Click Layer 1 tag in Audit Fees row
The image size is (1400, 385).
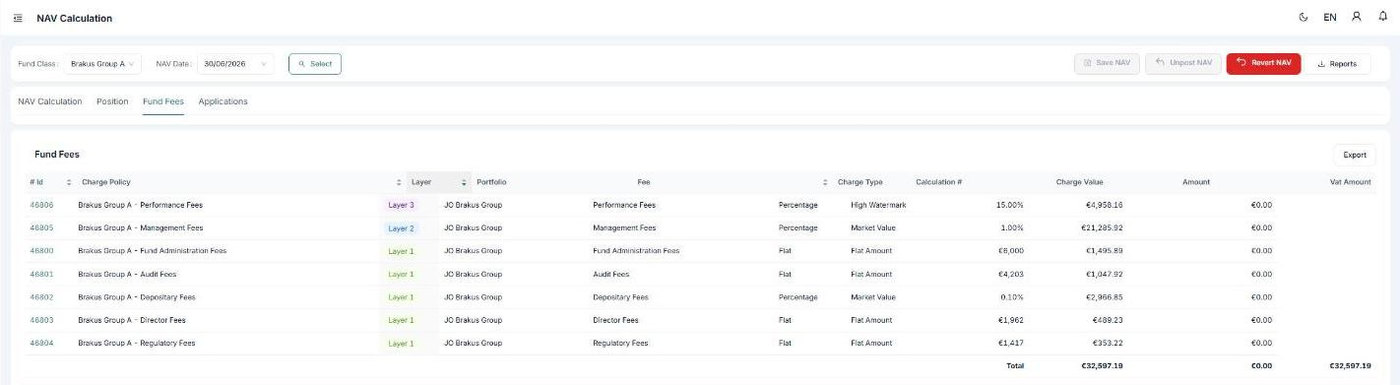401,274
